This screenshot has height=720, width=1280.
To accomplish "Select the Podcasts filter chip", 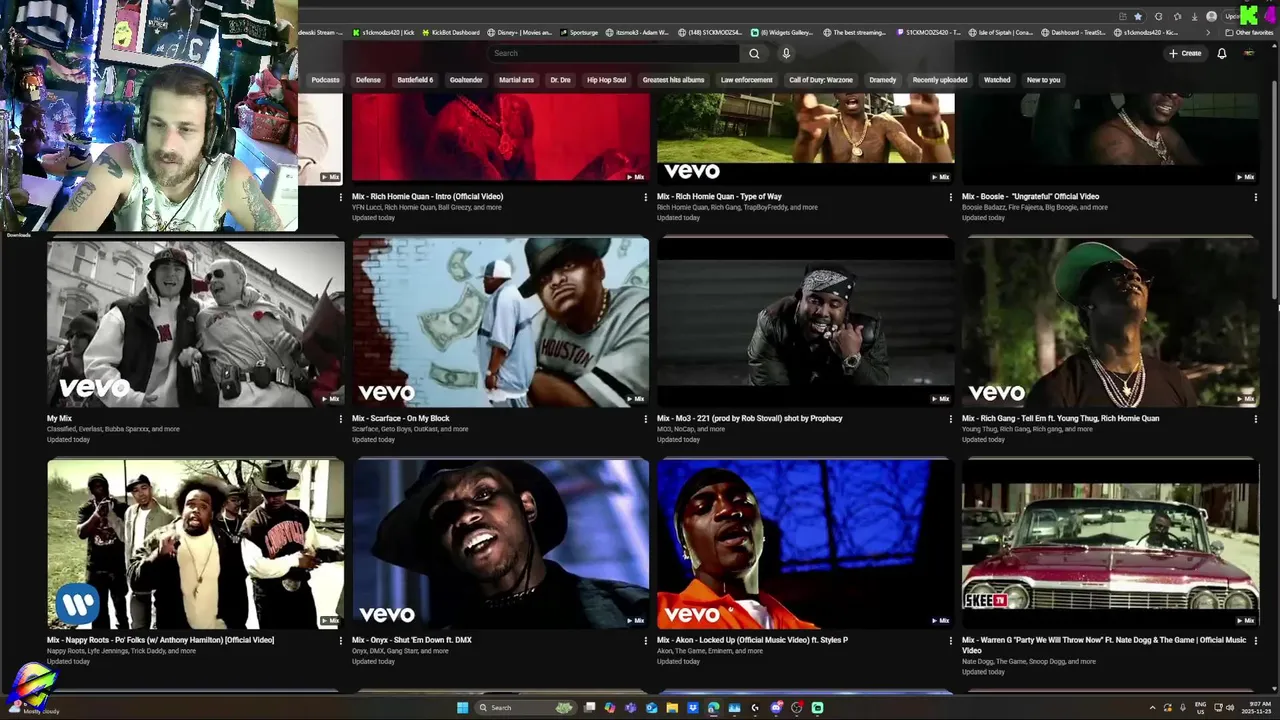I will [x=325, y=80].
